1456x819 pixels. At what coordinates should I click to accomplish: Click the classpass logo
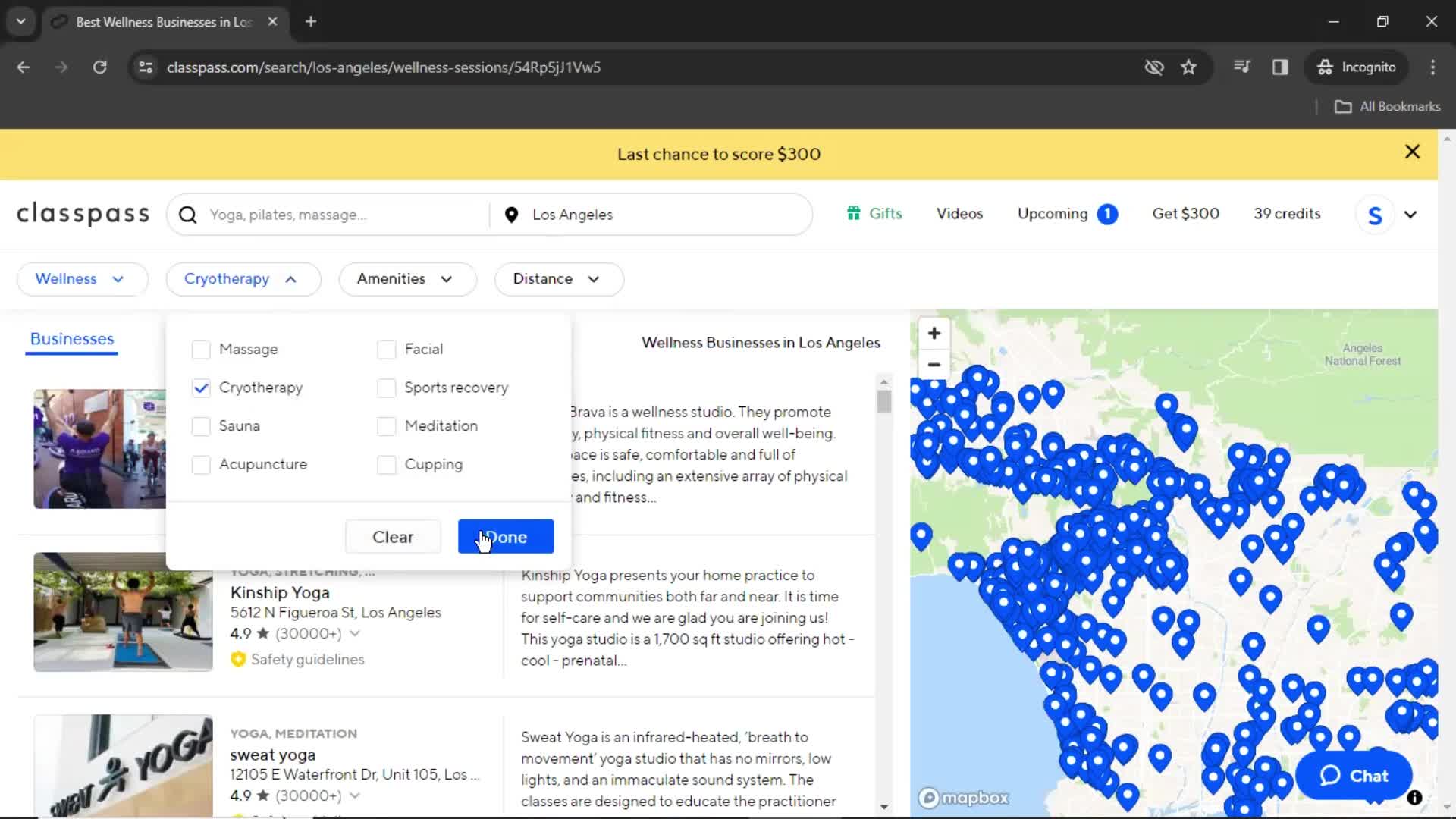coord(83,214)
